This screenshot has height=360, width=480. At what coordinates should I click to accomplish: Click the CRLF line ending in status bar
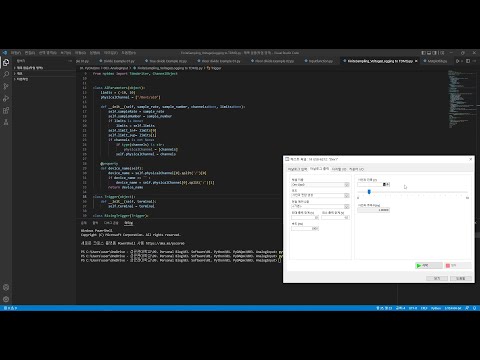[424, 308]
